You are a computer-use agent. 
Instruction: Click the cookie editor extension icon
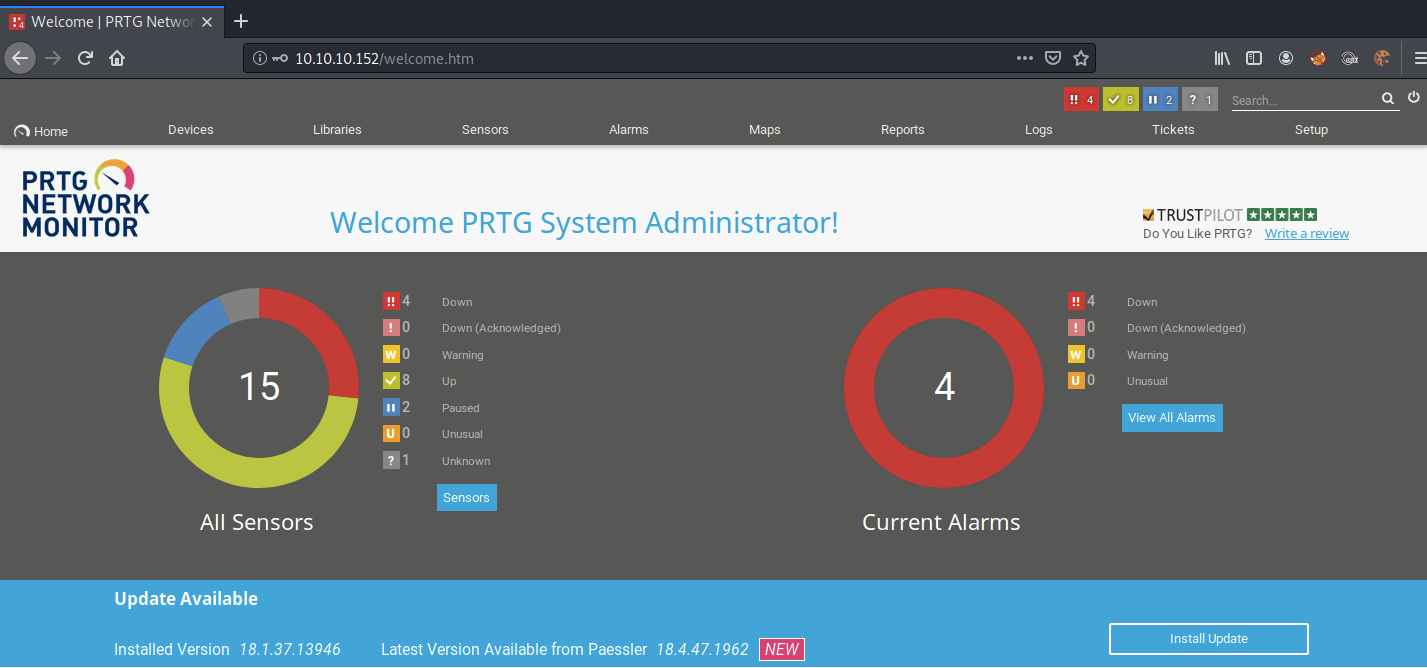point(1382,58)
